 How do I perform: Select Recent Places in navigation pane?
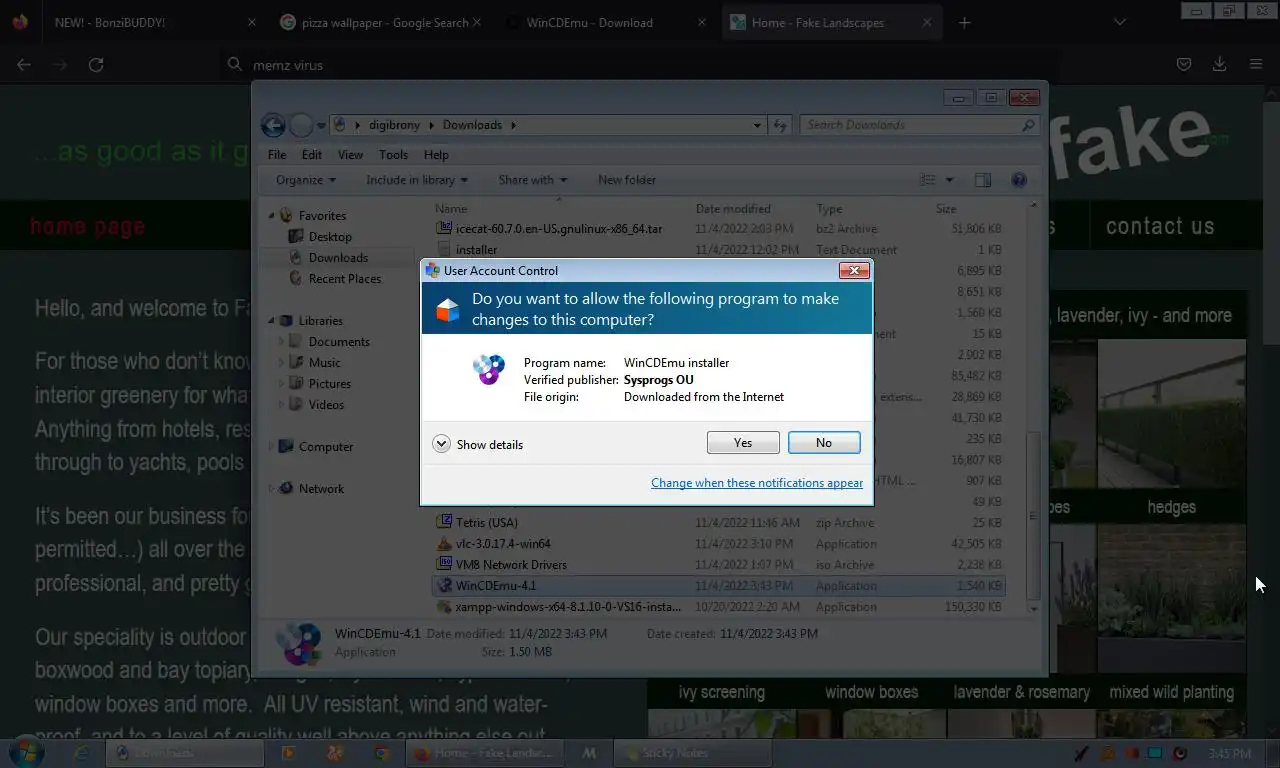[x=344, y=279]
